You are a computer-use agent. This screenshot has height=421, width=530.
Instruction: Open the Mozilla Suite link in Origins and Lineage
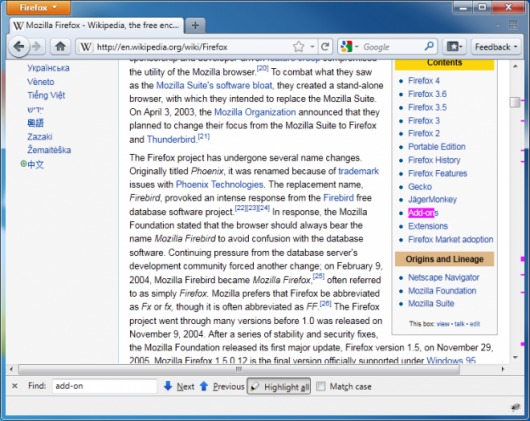(x=431, y=303)
